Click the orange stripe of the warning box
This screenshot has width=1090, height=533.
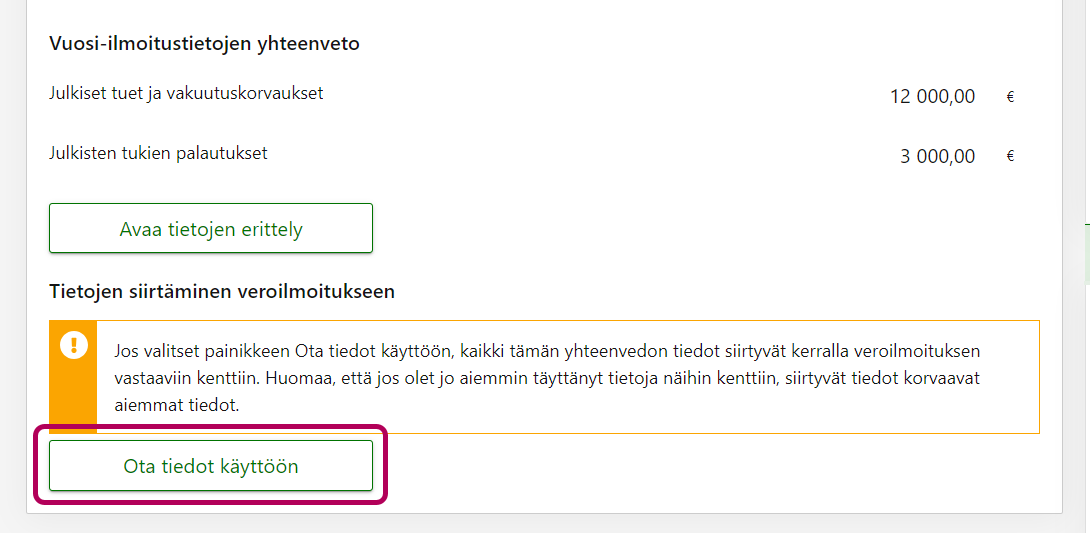tap(74, 395)
